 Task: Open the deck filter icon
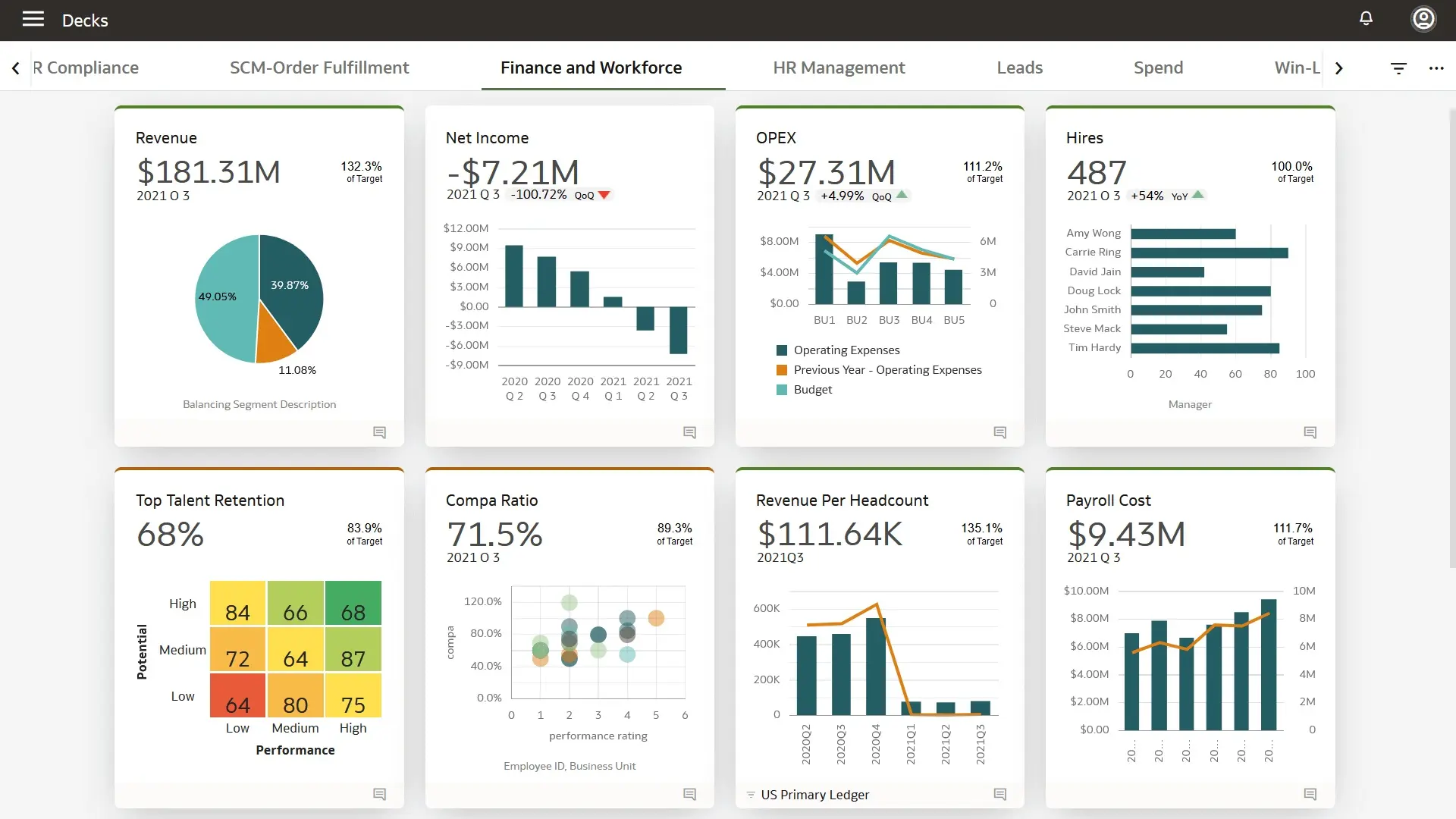1398,68
